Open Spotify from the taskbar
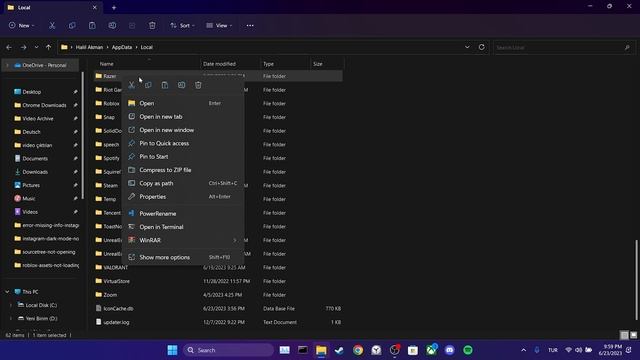 pos(468,350)
